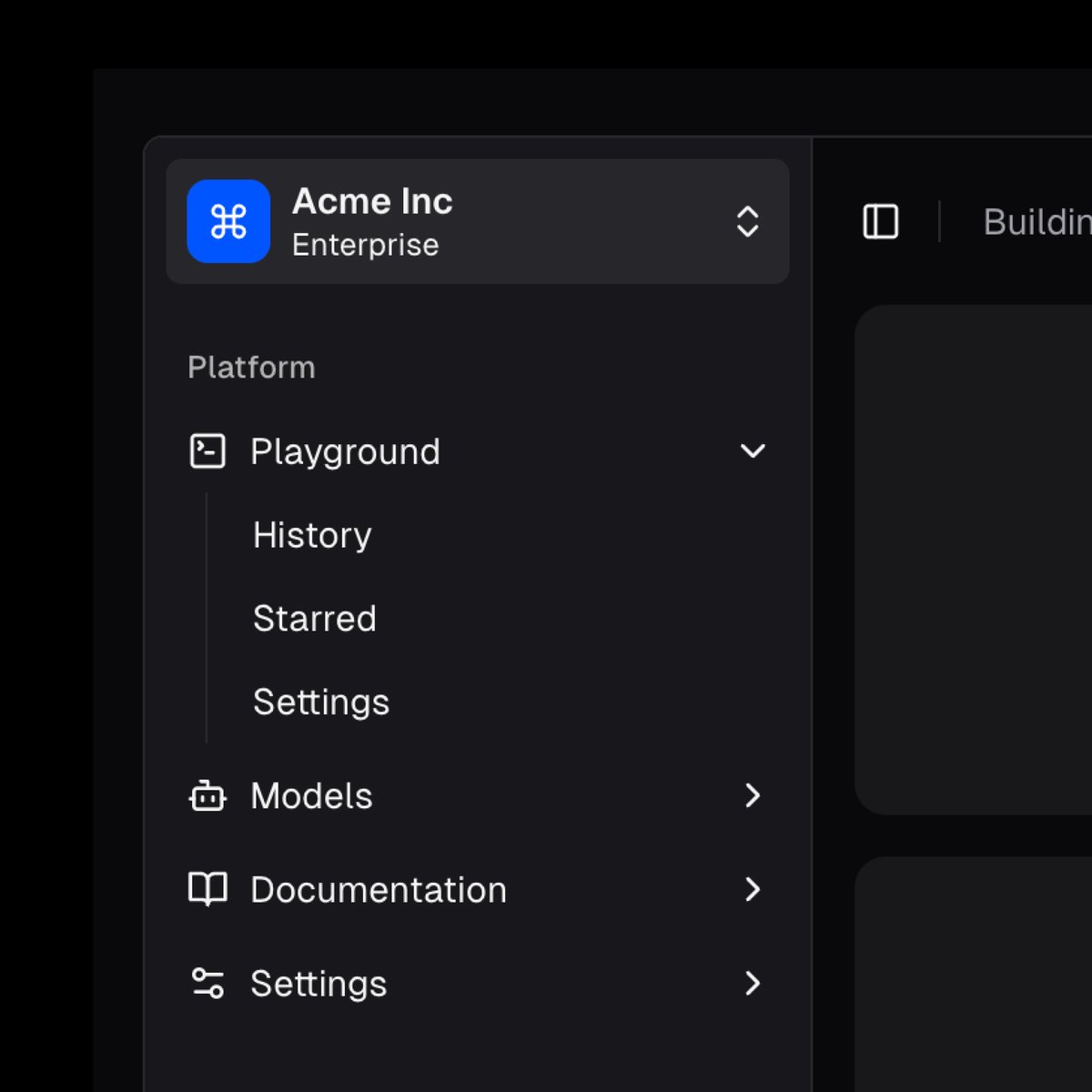The height and width of the screenshot is (1092, 1092).
Task: Open Settings under Playground
Action: 321,703
